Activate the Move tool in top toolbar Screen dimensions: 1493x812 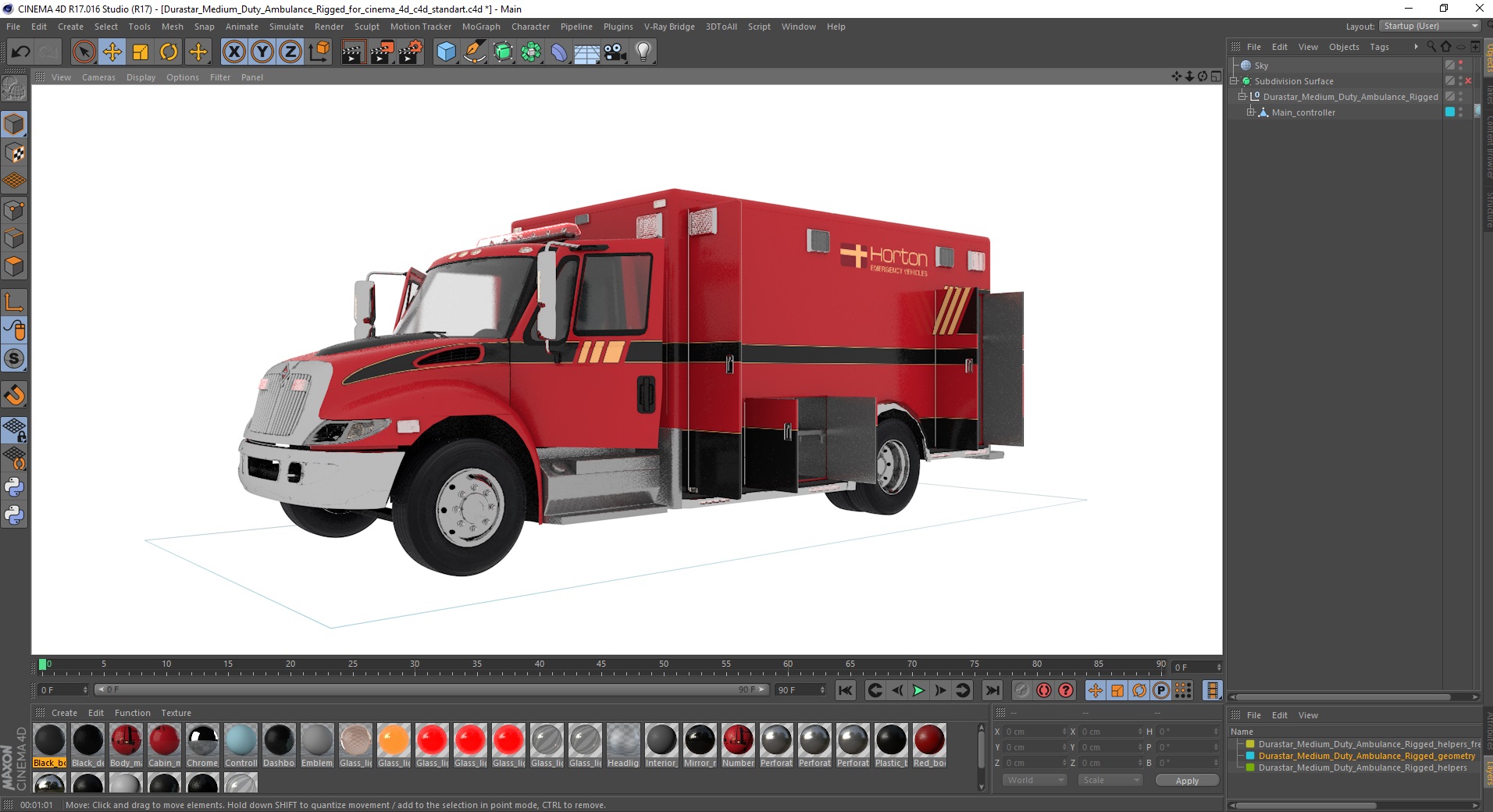coord(112,52)
